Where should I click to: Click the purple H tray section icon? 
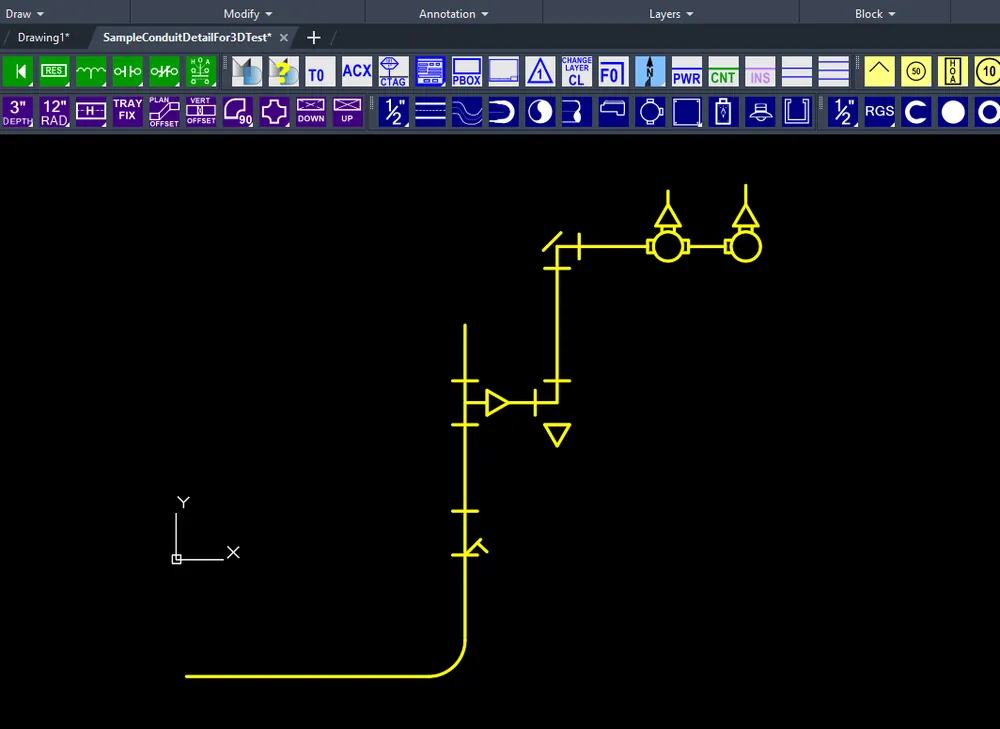tap(91, 112)
